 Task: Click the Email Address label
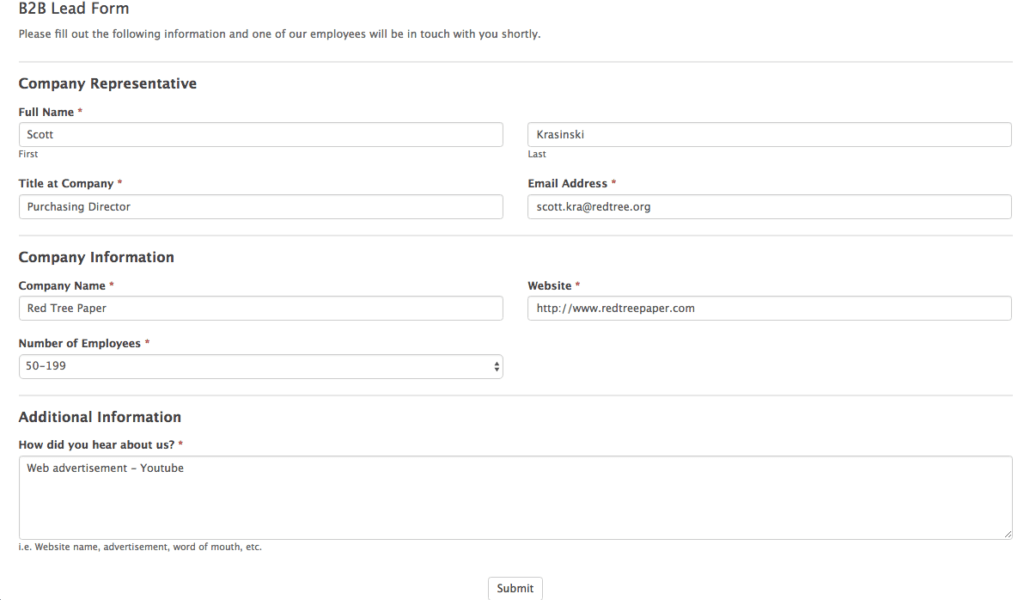567,184
